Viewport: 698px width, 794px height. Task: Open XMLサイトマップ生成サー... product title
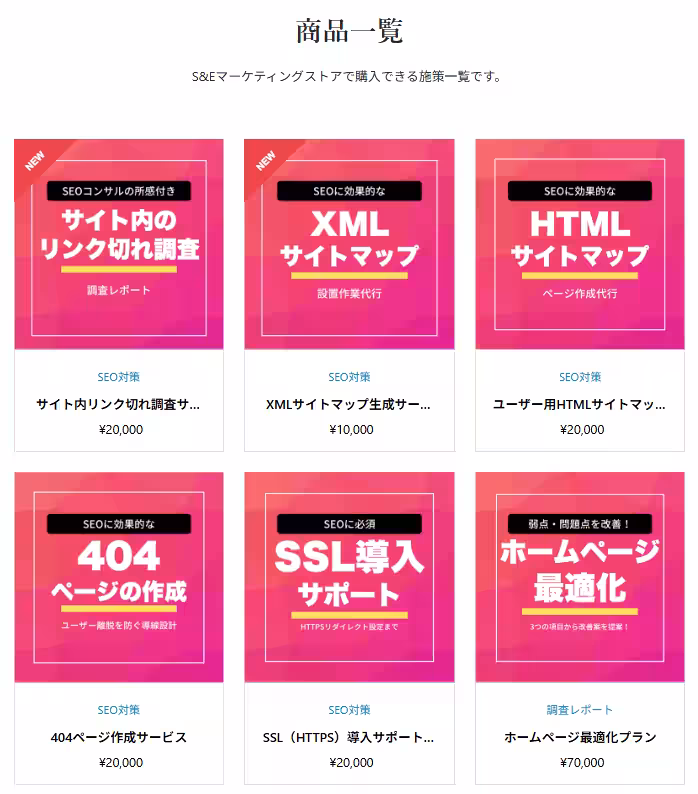click(x=349, y=404)
